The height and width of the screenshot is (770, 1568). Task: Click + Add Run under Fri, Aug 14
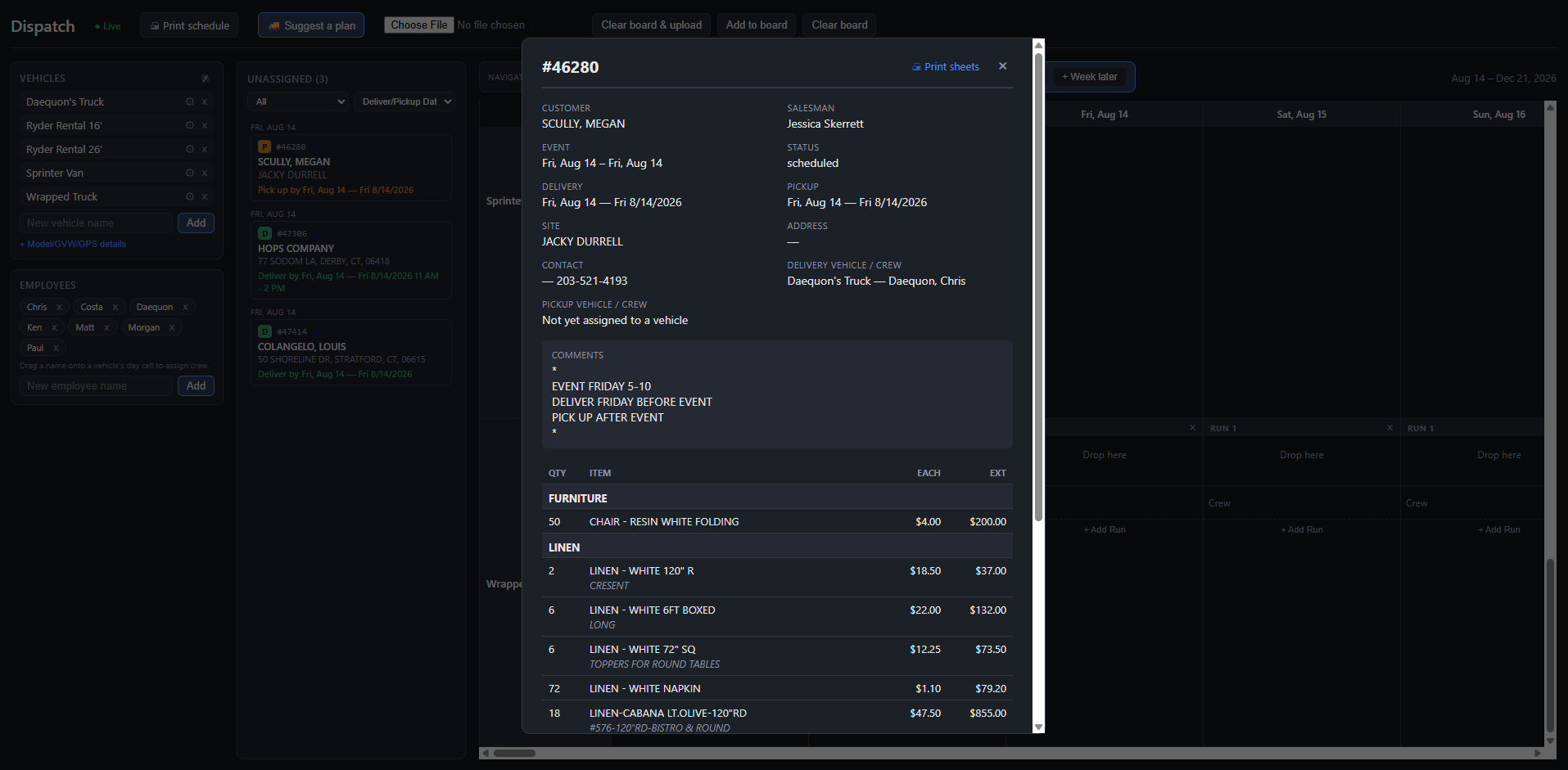(x=1105, y=530)
